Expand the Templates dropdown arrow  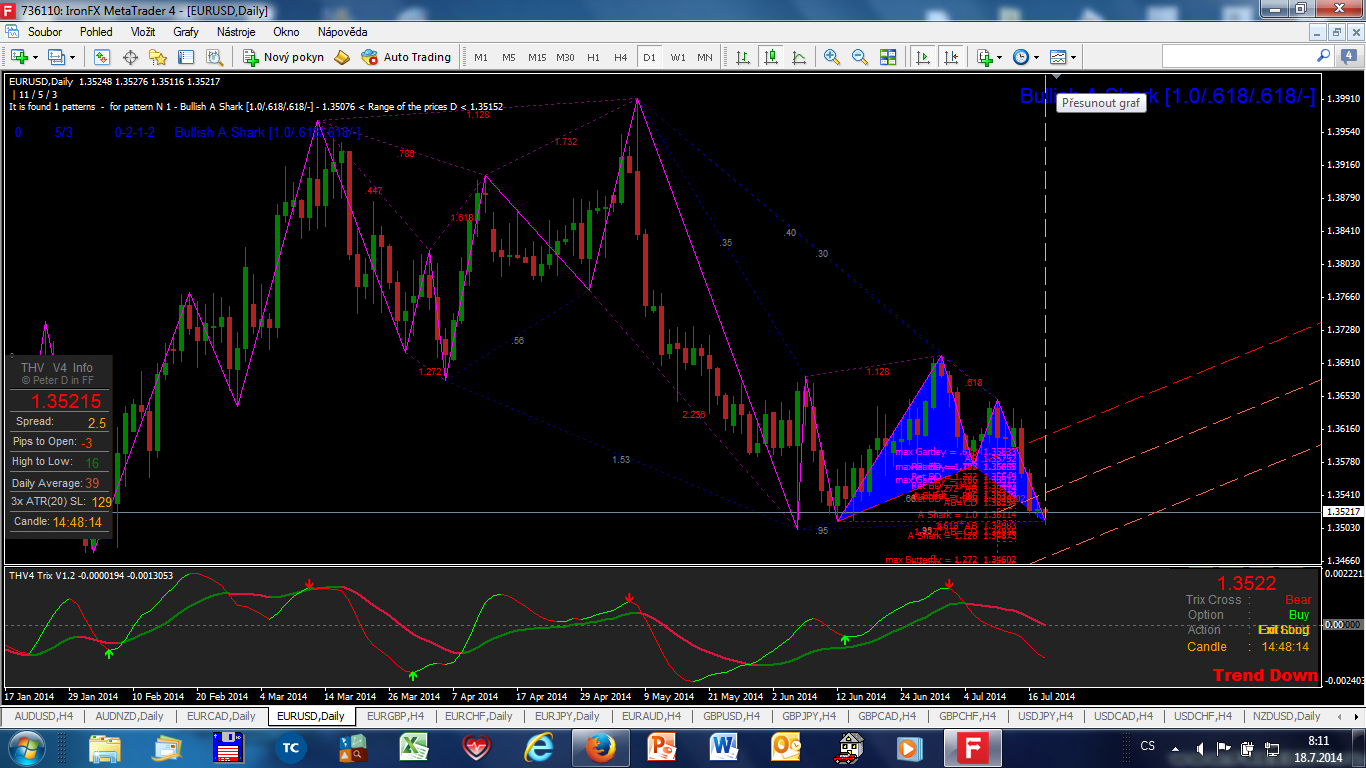pos(1074,57)
